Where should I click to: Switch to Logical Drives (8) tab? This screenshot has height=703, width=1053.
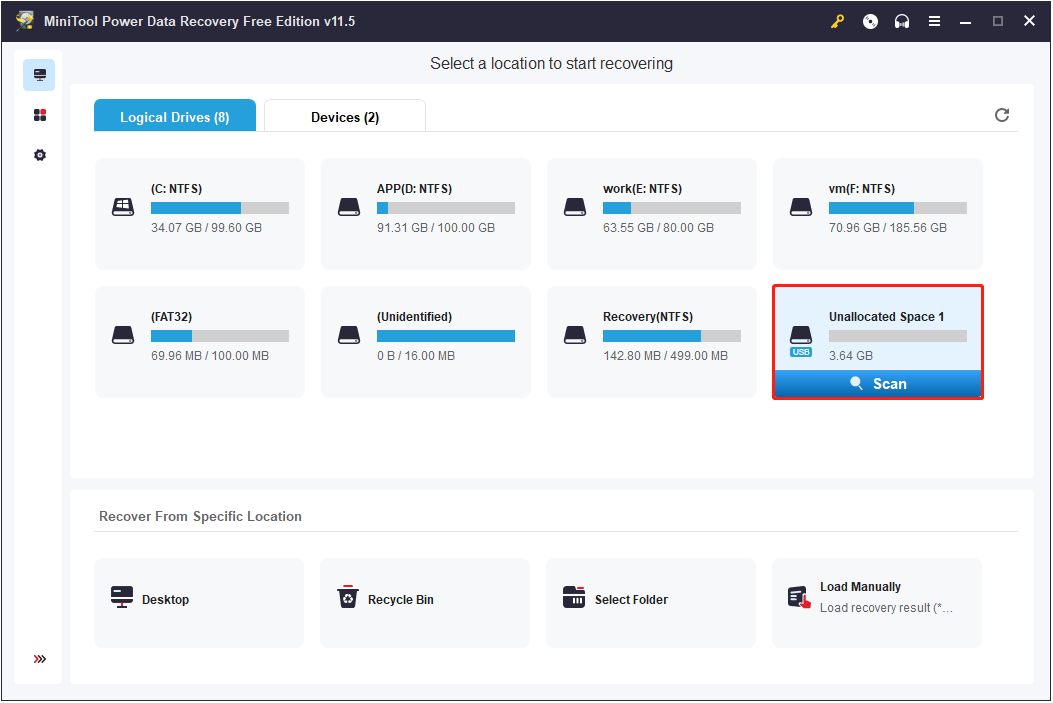175,115
